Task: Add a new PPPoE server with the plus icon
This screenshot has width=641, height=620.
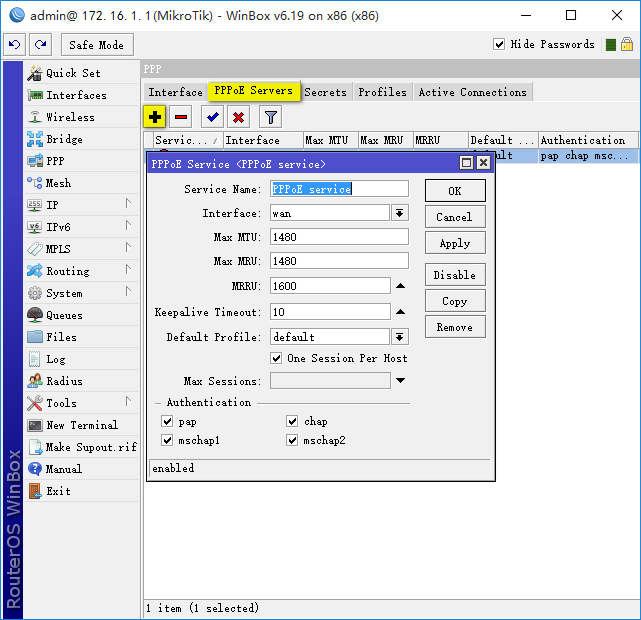Action: [x=155, y=117]
